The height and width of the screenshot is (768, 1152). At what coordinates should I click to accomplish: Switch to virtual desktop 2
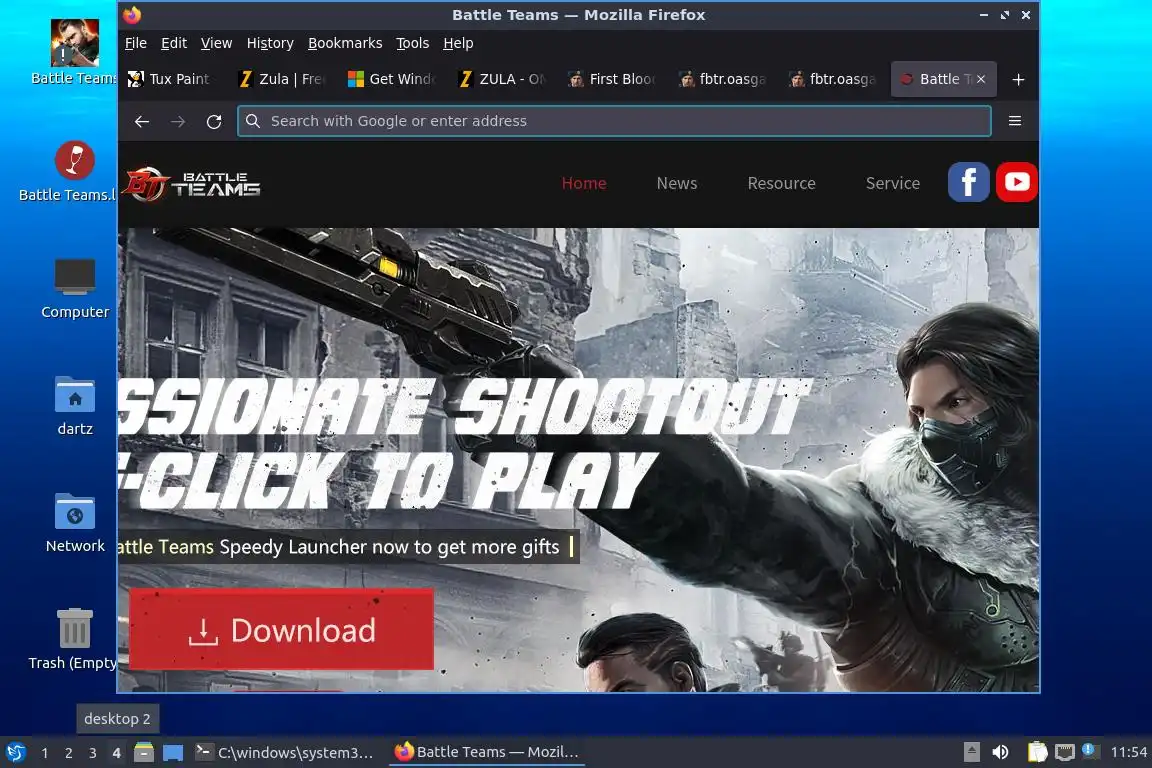tap(68, 753)
